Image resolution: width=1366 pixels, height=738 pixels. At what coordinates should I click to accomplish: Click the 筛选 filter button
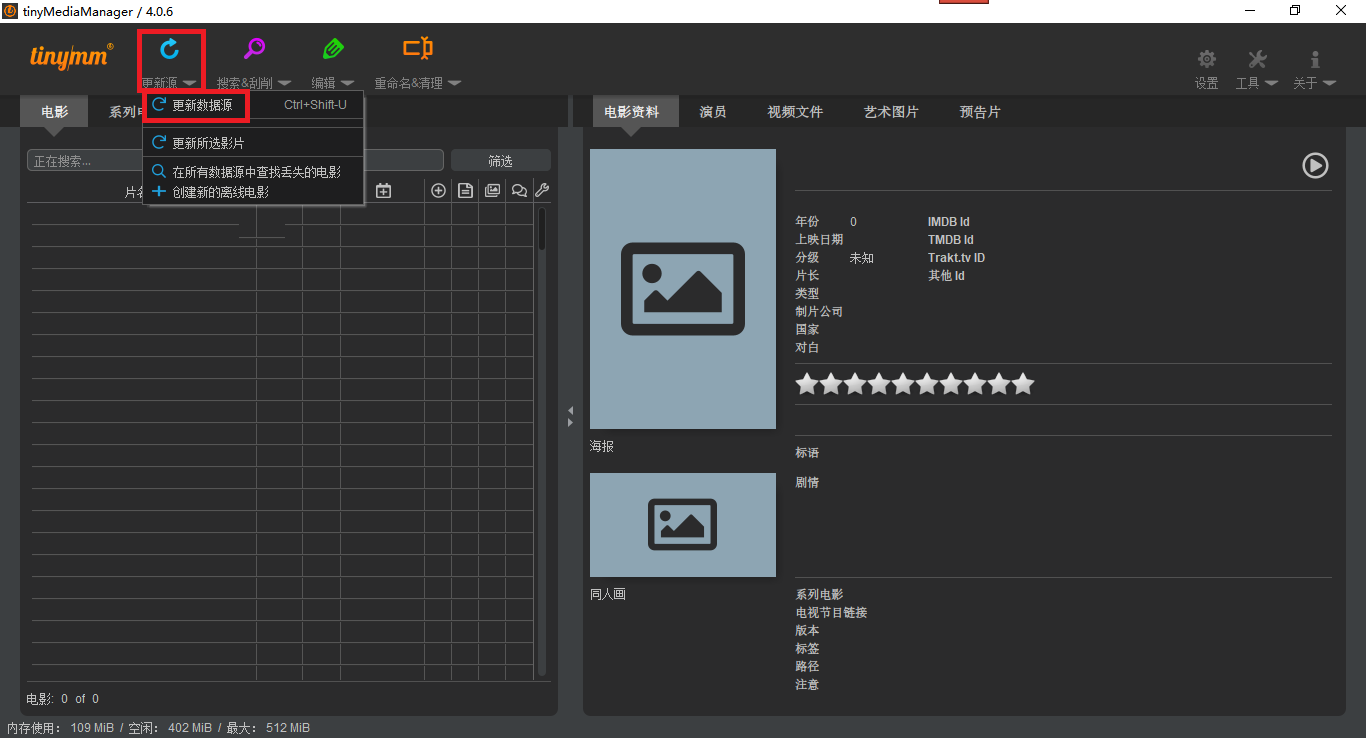pyautogui.click(x=501, y=160)
